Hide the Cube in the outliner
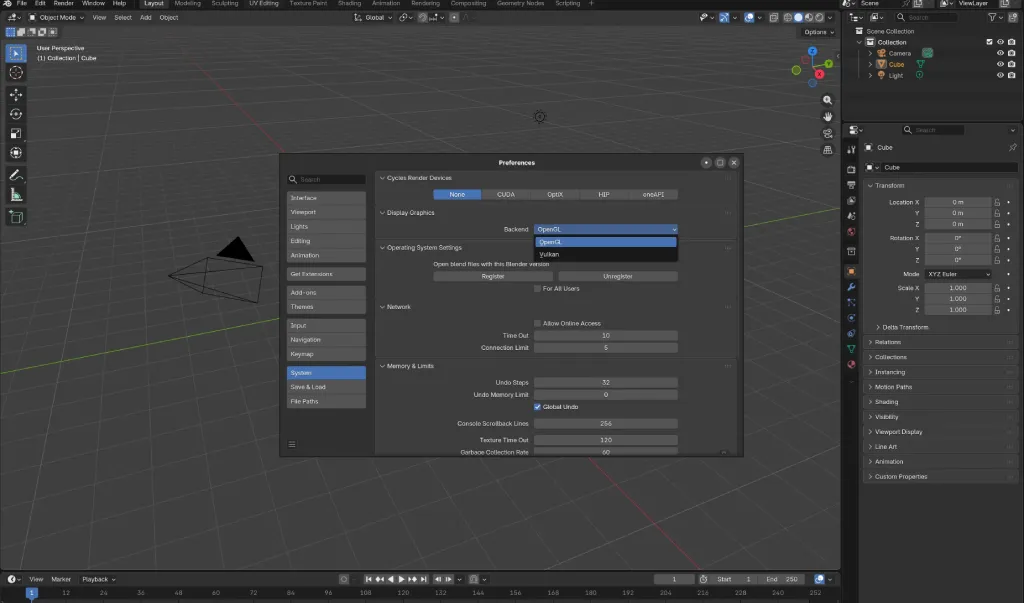This screenshot has height=603, width=1024. pyautogui.click(x=1000, y=64)
